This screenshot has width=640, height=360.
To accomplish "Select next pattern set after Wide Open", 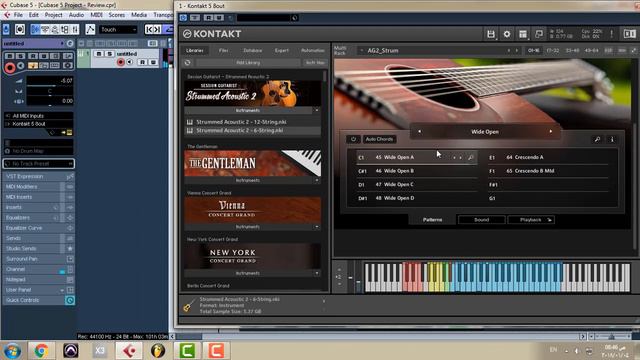I will [x=551, y=131].
